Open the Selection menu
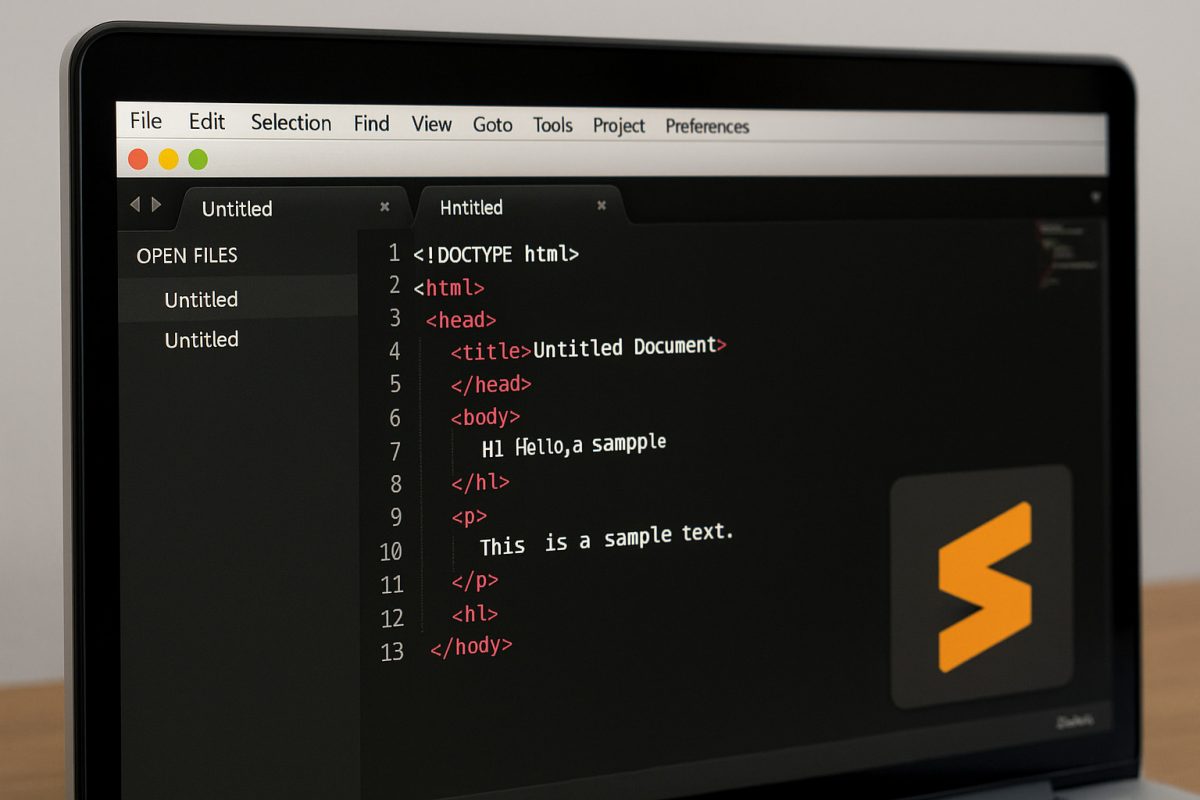Image resolution: width=1200 pixels, height=800 pixels. (x=291, y=123)
